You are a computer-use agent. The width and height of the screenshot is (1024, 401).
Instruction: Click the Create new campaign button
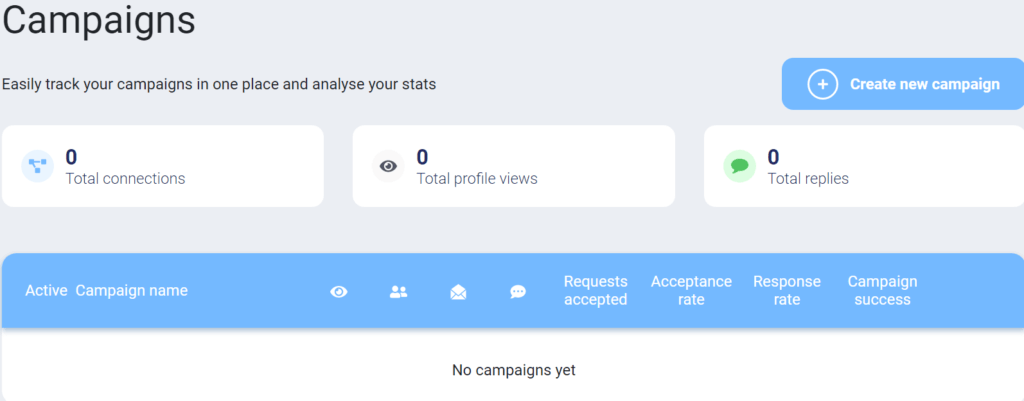tap(903, 84)
